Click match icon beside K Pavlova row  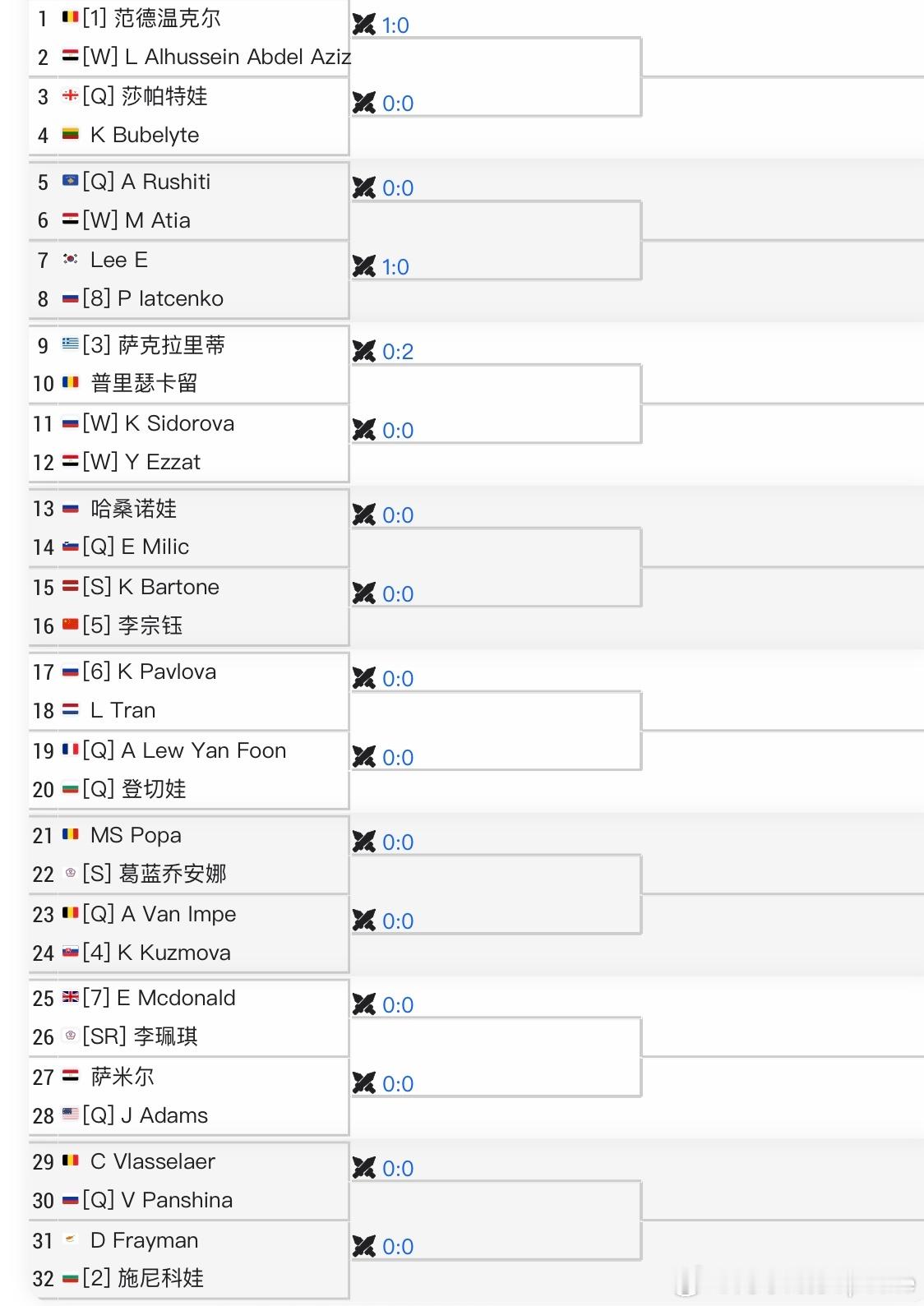363,678
